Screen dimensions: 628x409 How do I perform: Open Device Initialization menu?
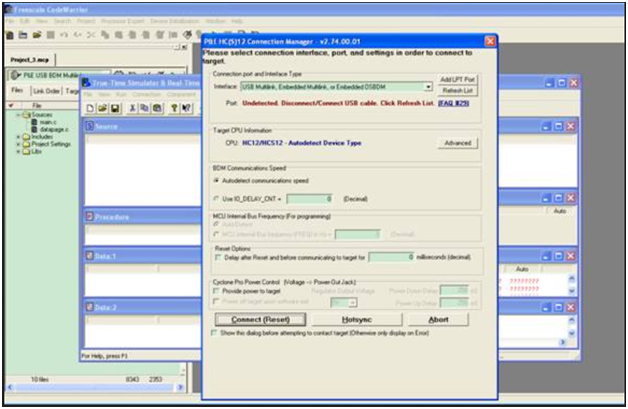tap(175, 21)
